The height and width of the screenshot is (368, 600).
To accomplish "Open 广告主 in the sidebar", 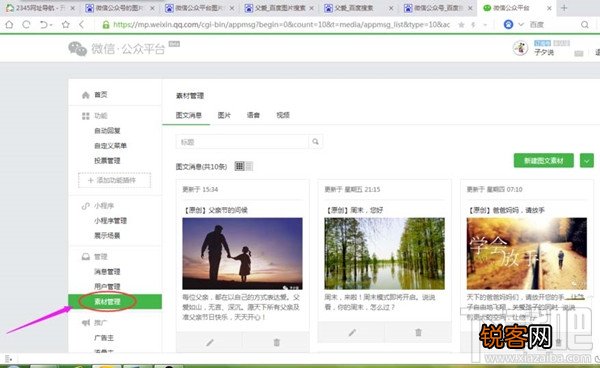I will click(x=104, y=338).
